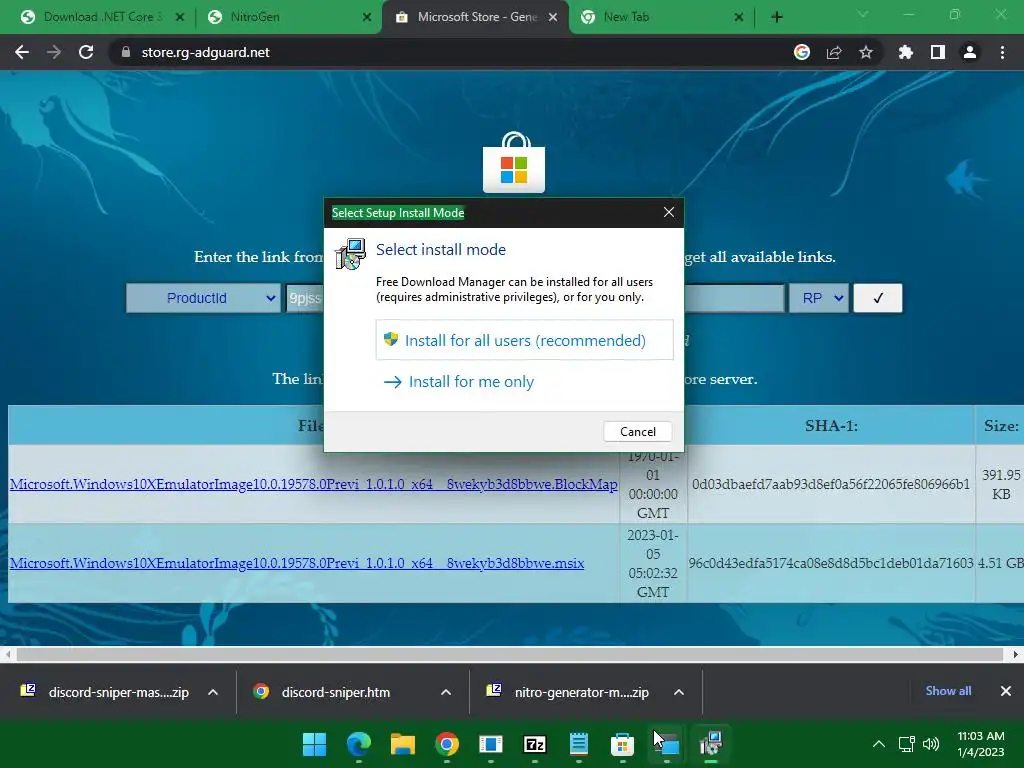Viewport: 1024px width, 768px height.
Task: Share this page icon
Action: tap(834, 52)
